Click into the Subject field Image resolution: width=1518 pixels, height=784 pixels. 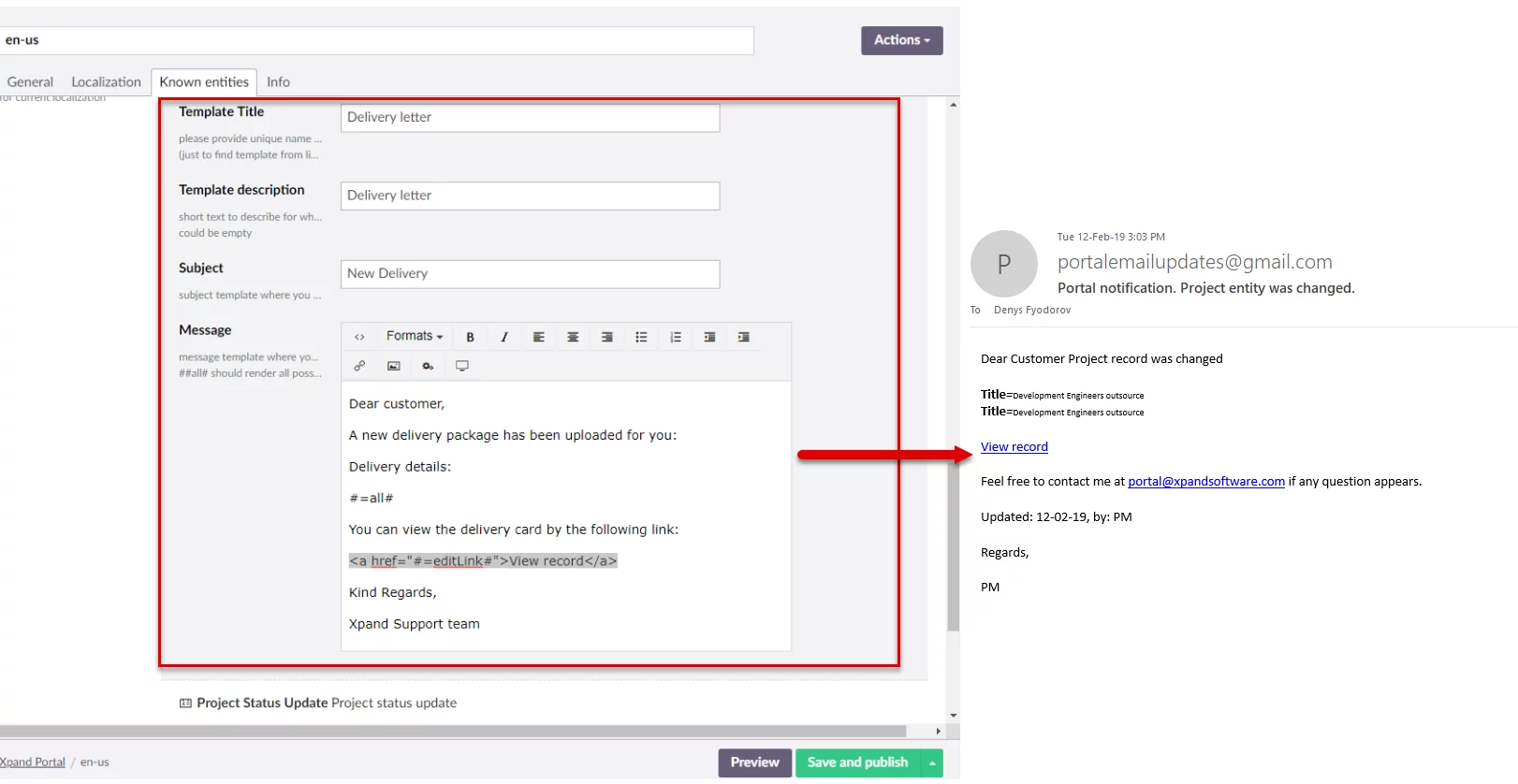[530, 274]
